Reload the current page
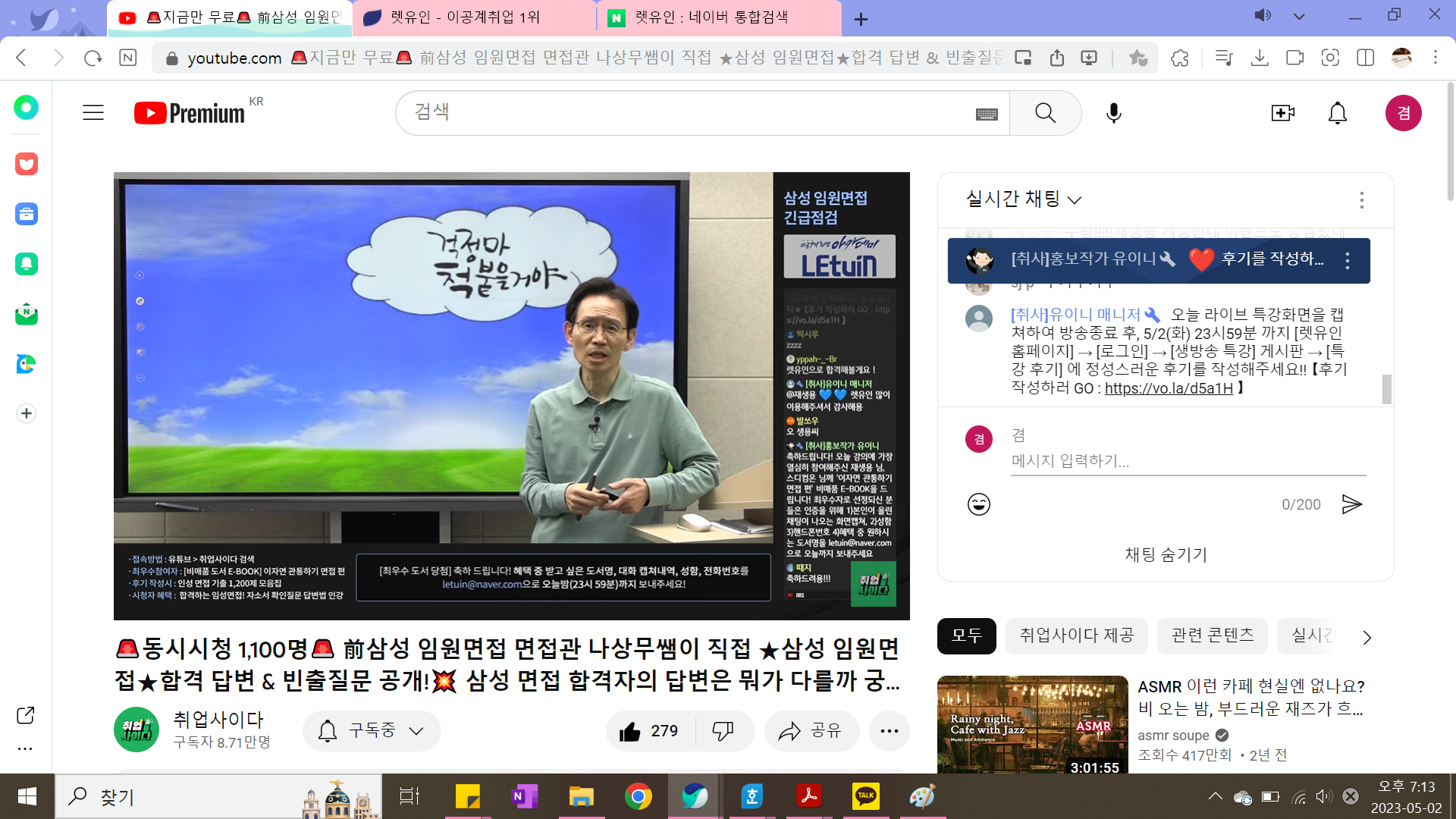 tap(93, 58)
